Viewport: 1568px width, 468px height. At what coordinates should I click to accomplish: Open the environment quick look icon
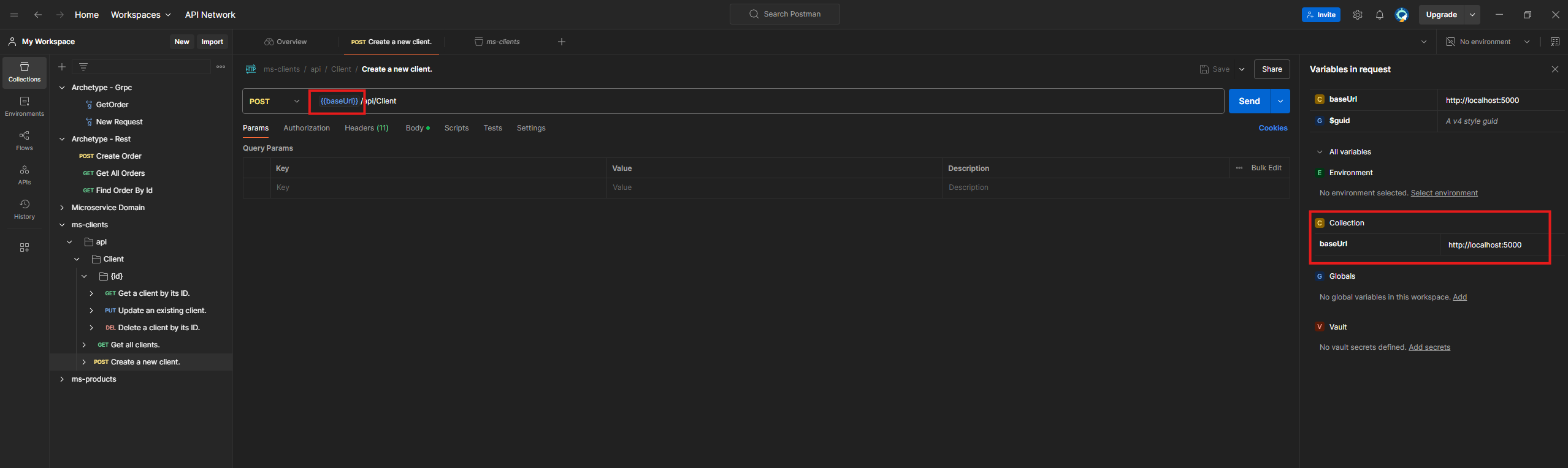1555,42
